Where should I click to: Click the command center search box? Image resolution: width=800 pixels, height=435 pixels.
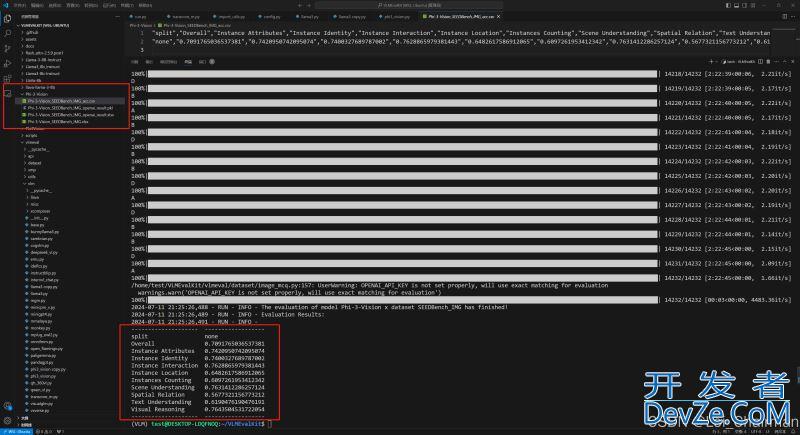pos(409,5)
